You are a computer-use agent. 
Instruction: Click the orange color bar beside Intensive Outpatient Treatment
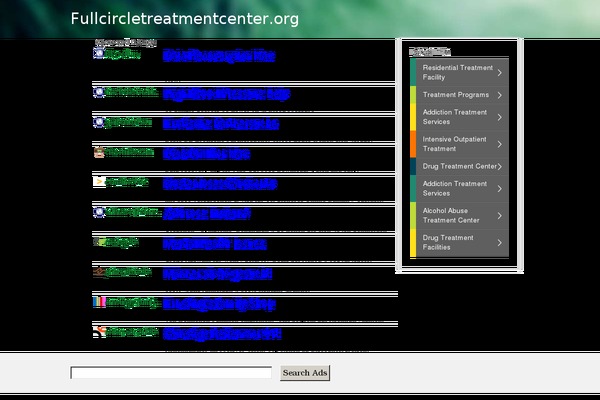pos(413,143)
